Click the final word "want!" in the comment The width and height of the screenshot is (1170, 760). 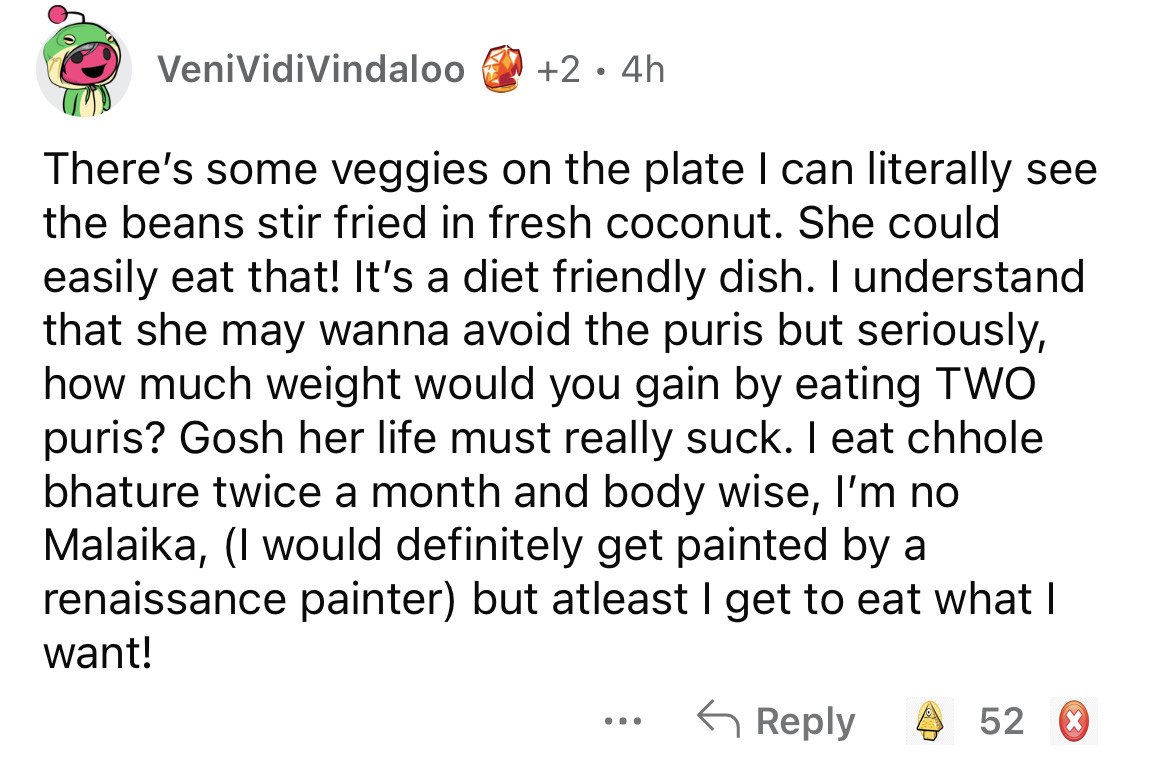tap(98, 655)
